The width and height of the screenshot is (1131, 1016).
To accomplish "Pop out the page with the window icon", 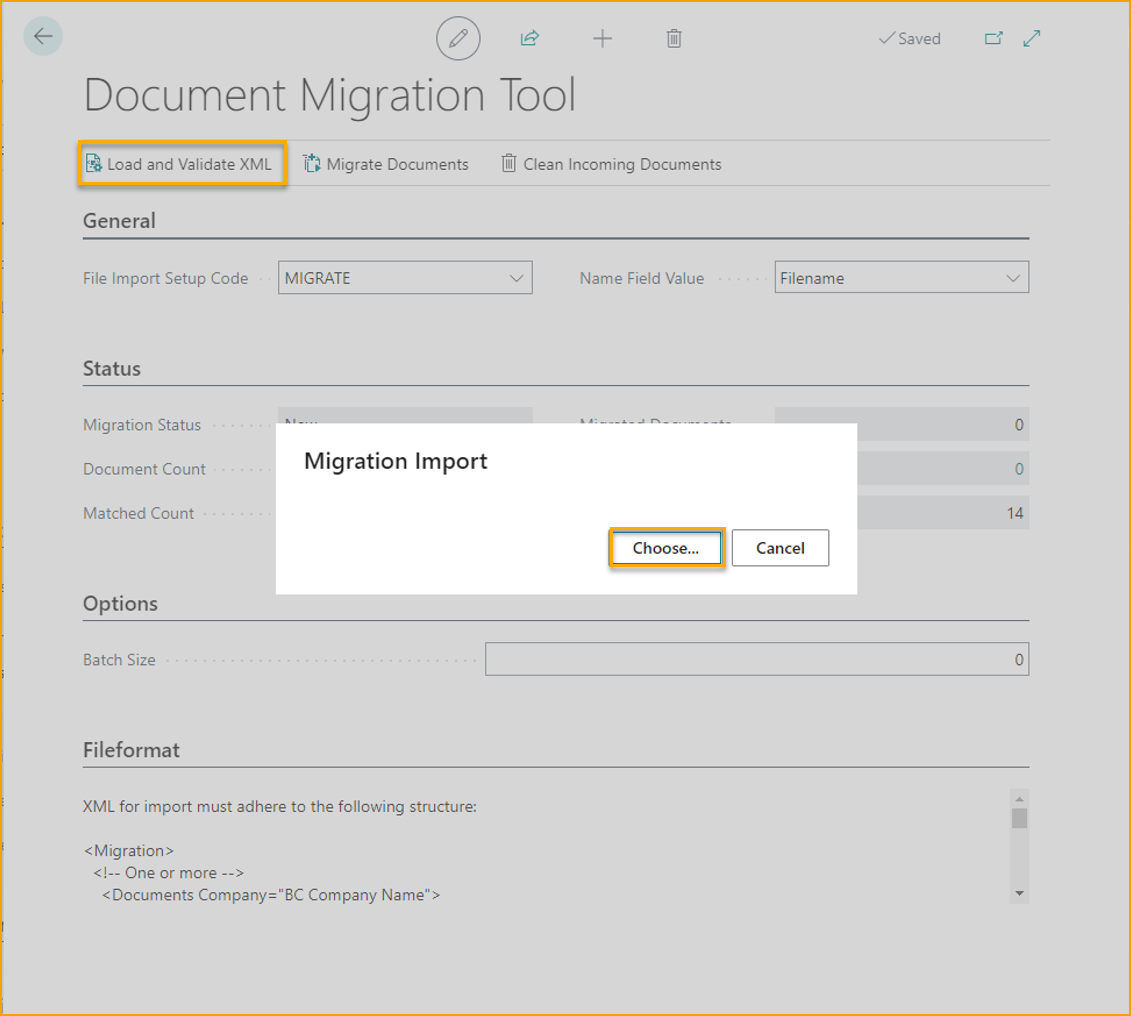I will point(994,37).
